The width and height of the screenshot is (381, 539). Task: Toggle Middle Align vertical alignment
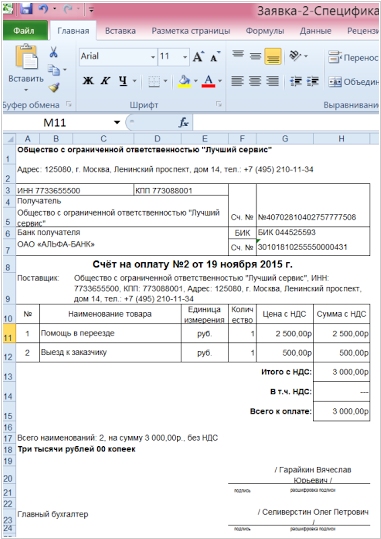(x=255, y=56)
